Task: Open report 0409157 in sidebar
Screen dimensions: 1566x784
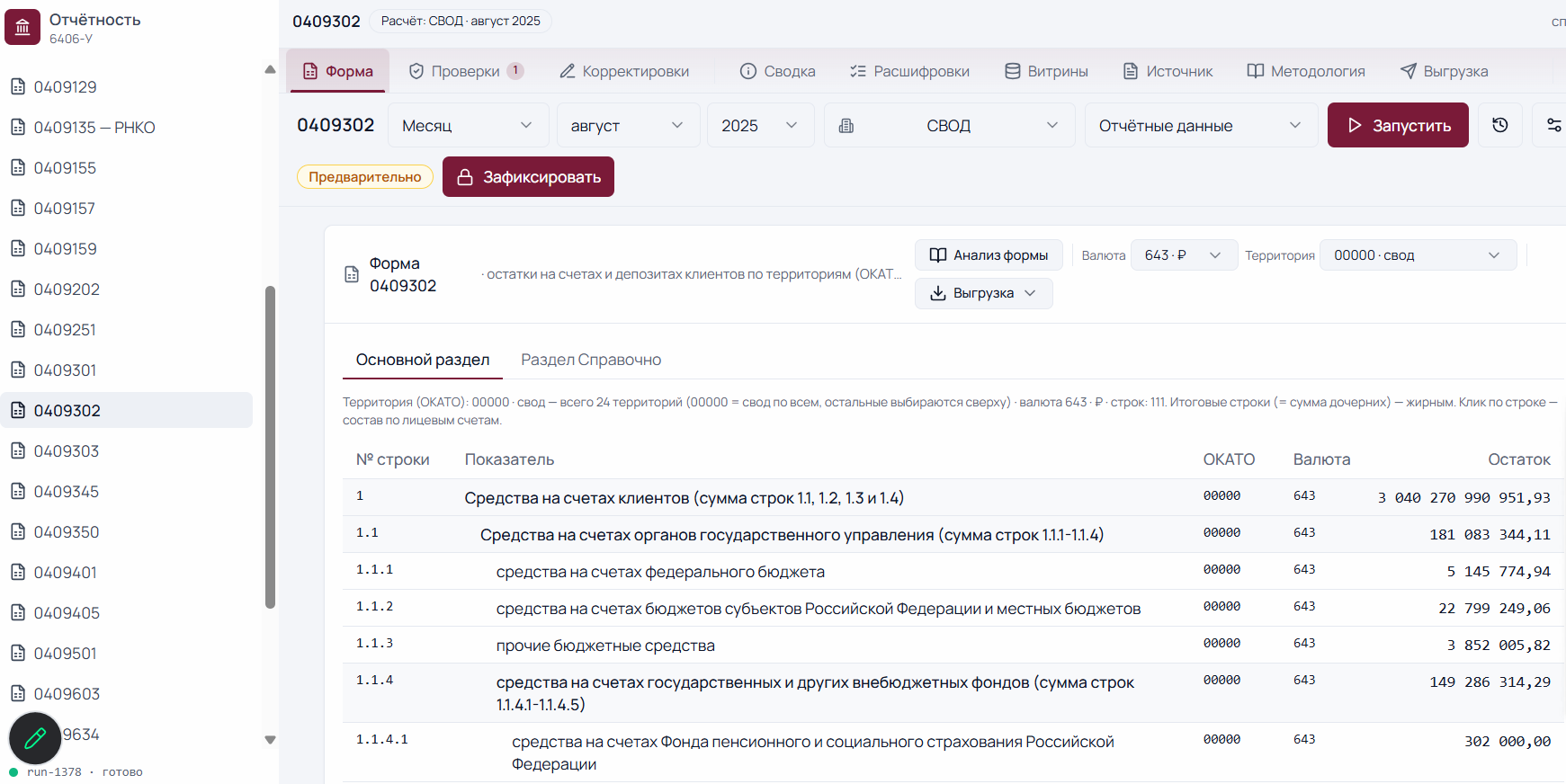Action: [126, 208]
